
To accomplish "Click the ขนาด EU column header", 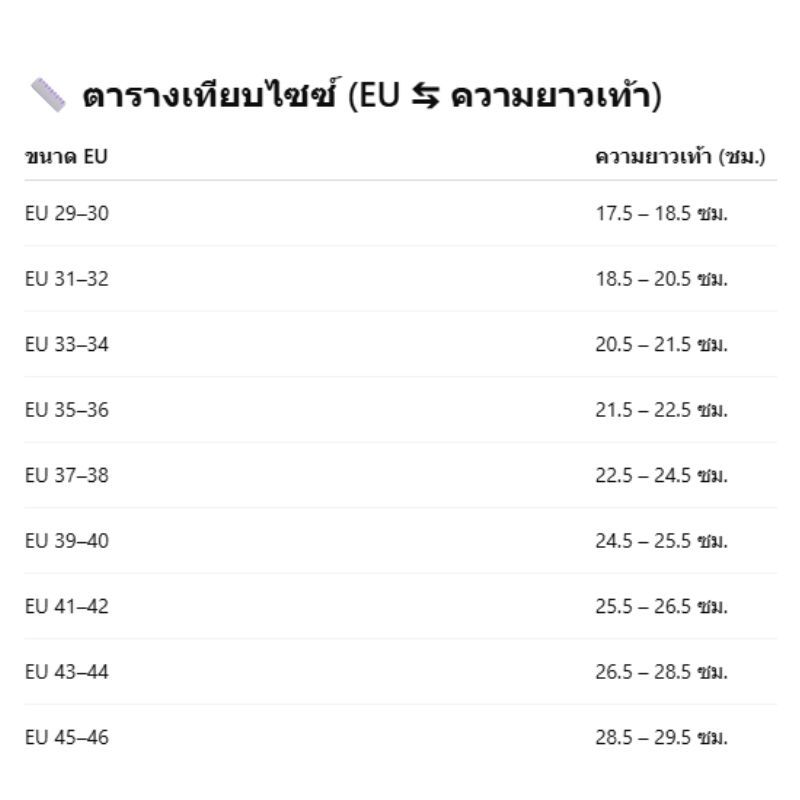I will [66, 156].
